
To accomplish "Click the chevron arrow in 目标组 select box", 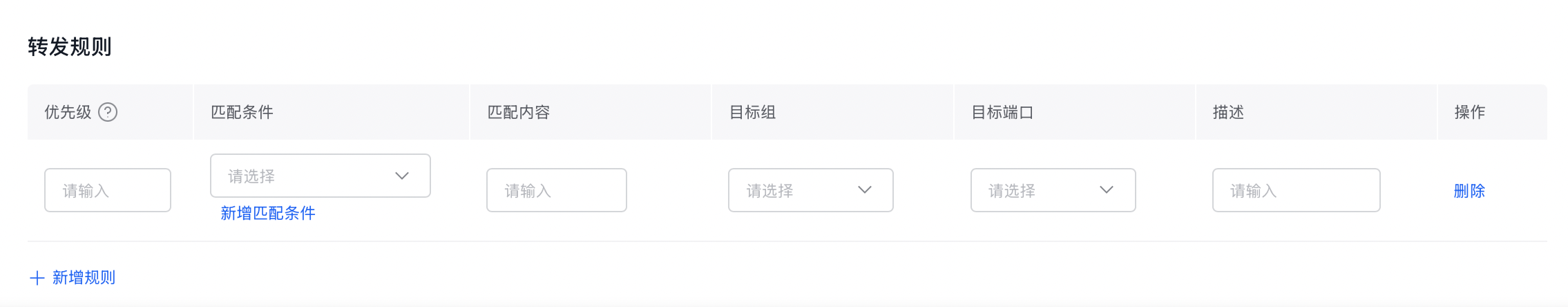I will coord(865,189).
